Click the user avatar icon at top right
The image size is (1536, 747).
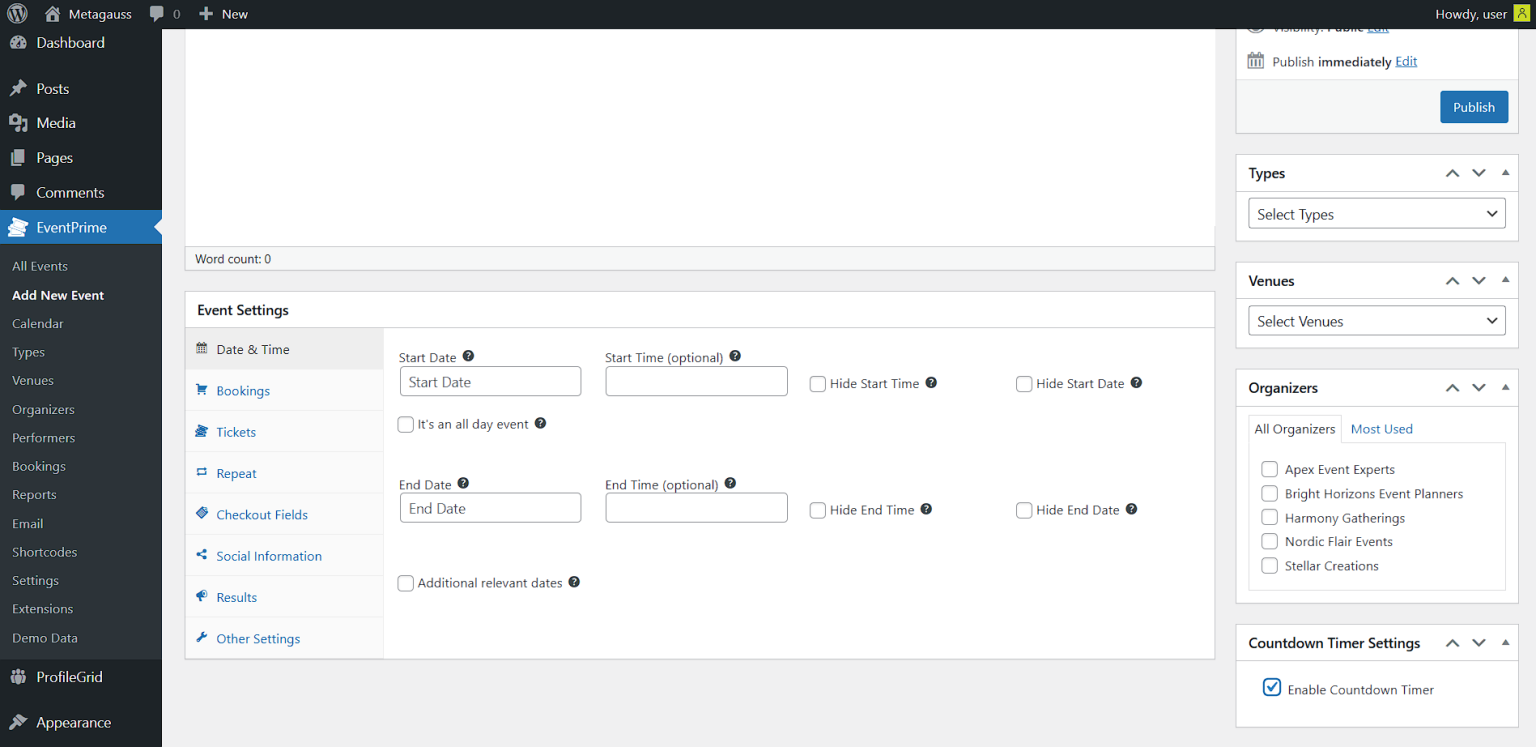pos(1521,14)
